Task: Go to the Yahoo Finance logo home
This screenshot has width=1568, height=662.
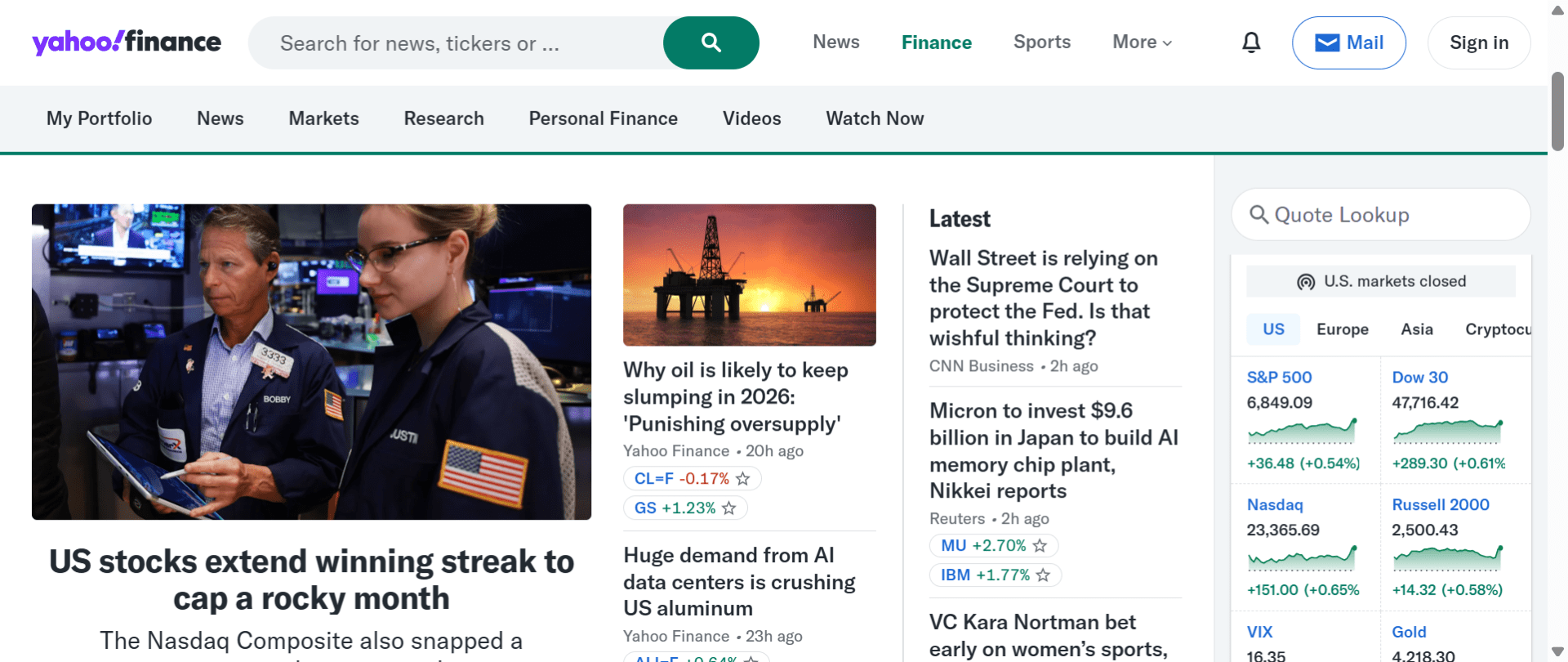Action: (x=127, y=42)
